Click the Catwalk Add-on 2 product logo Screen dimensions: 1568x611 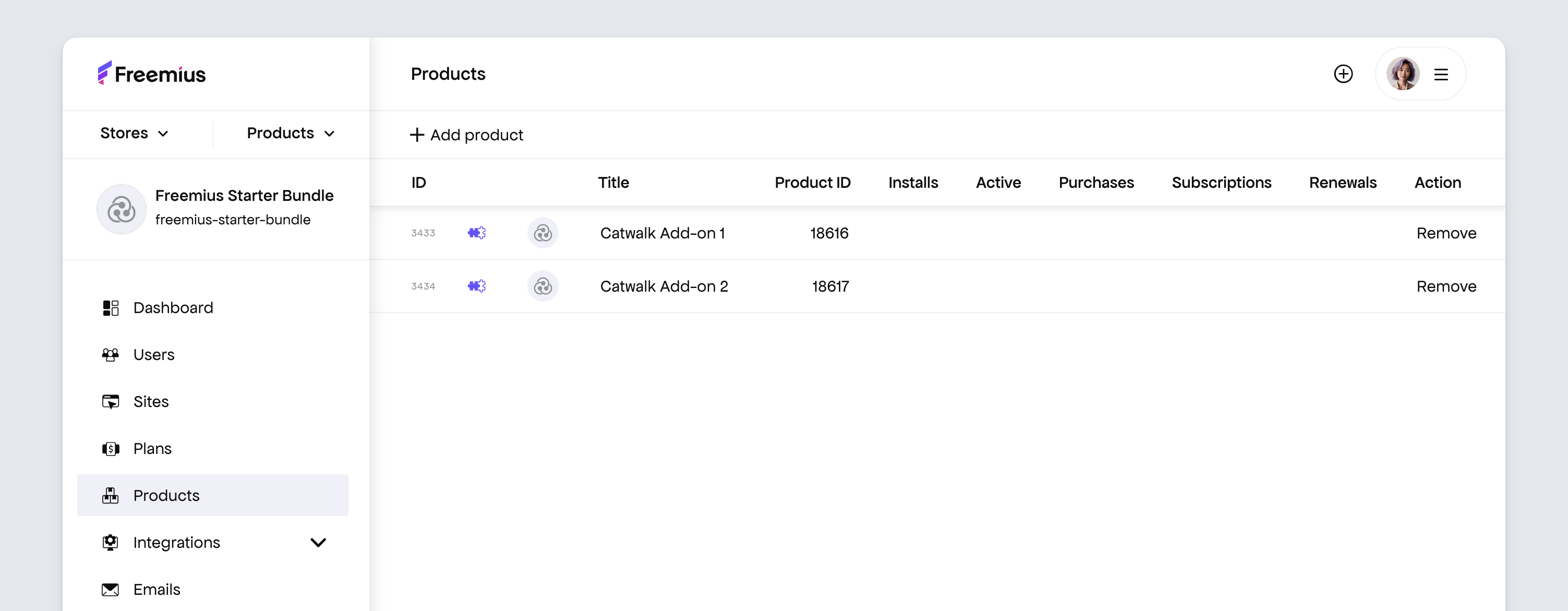click(x=542, y=286)
